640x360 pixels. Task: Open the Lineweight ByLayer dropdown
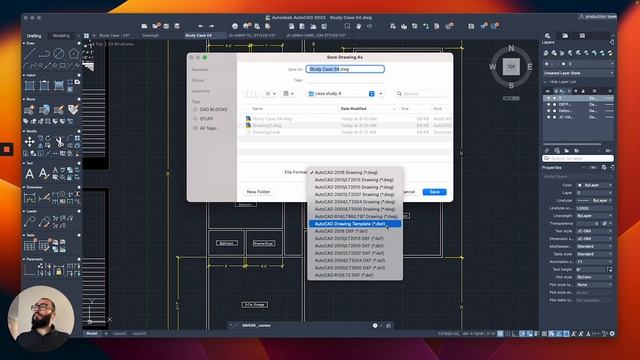pyautogui.click(x=594, y=216)
